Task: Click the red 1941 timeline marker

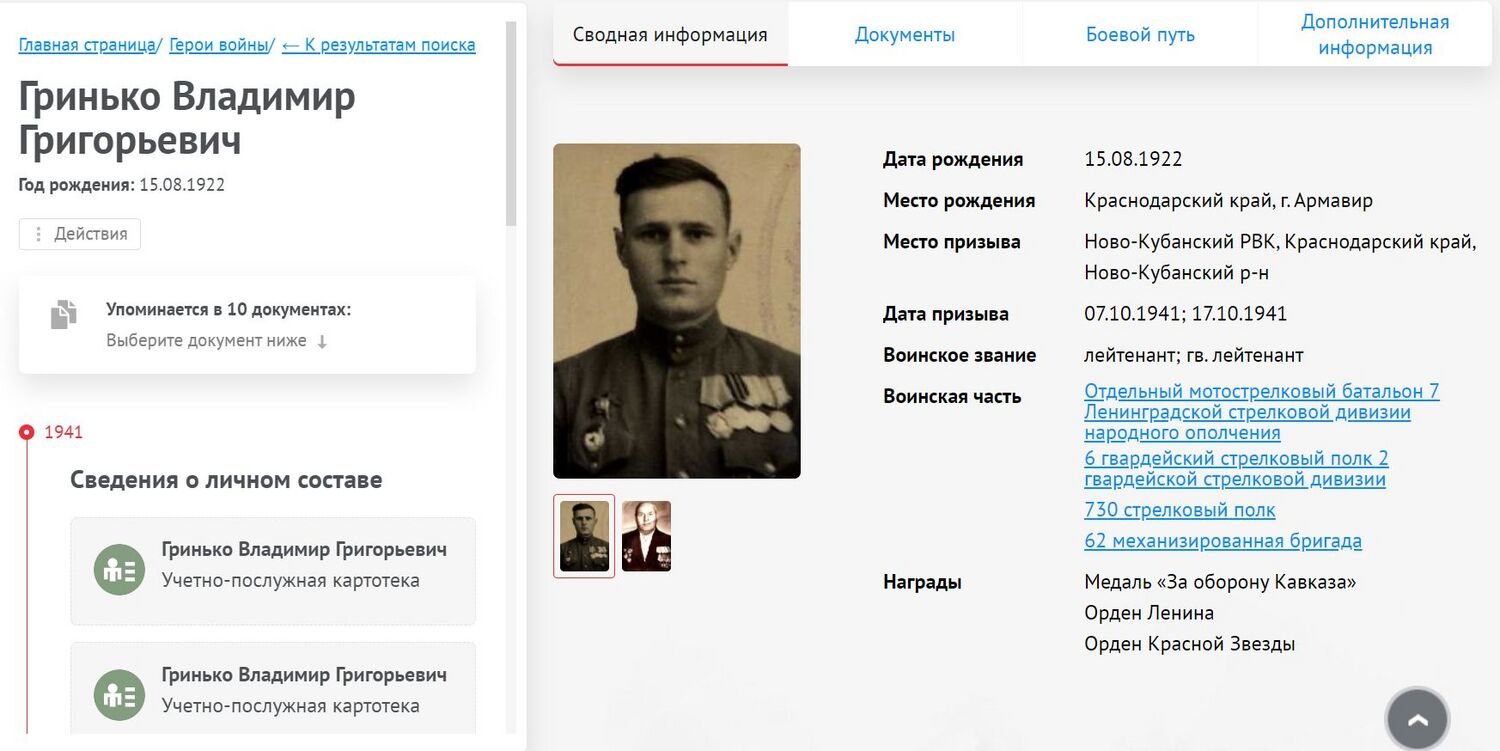Action: point(27,432)
